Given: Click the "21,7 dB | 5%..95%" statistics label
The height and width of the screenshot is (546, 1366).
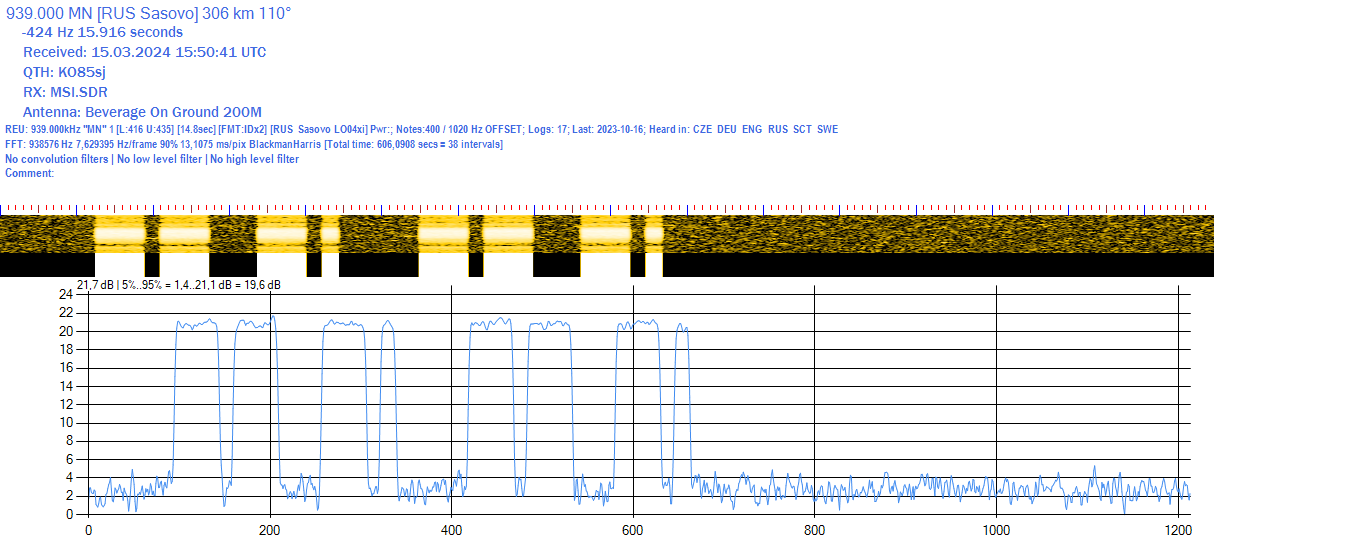Looking at the screenshot, I should [x=179, y=285].
